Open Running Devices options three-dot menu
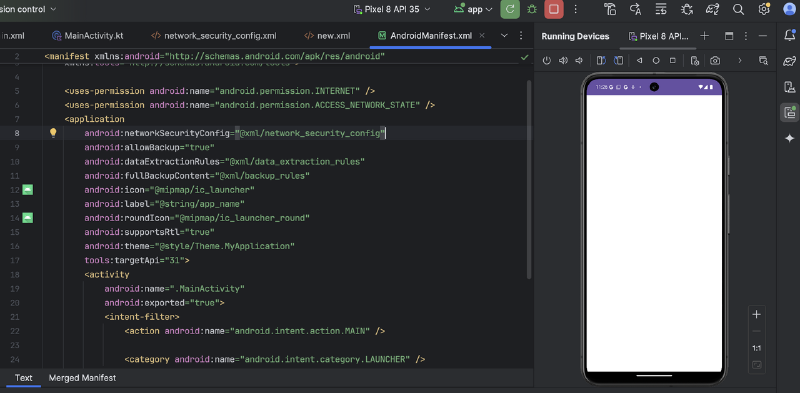Viewport: 800px width, 393px height. tap(746, 36)
